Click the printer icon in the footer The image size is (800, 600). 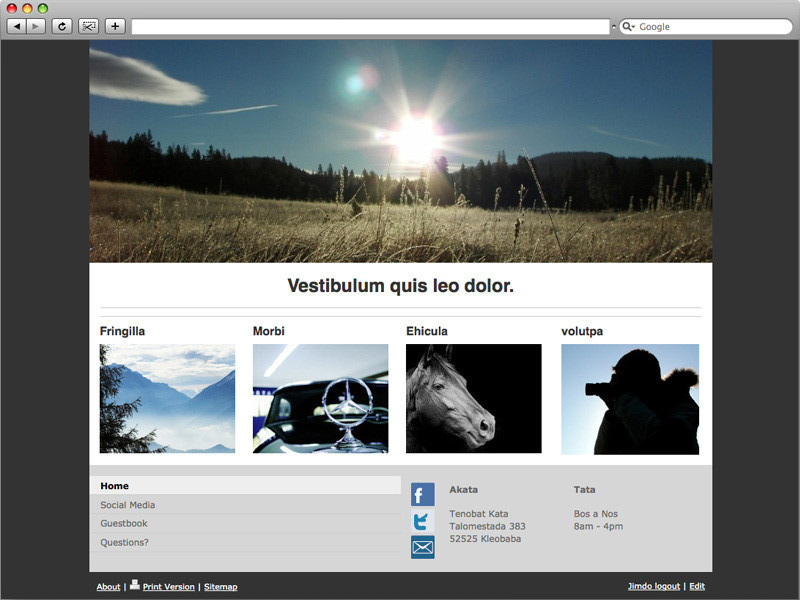135,585
